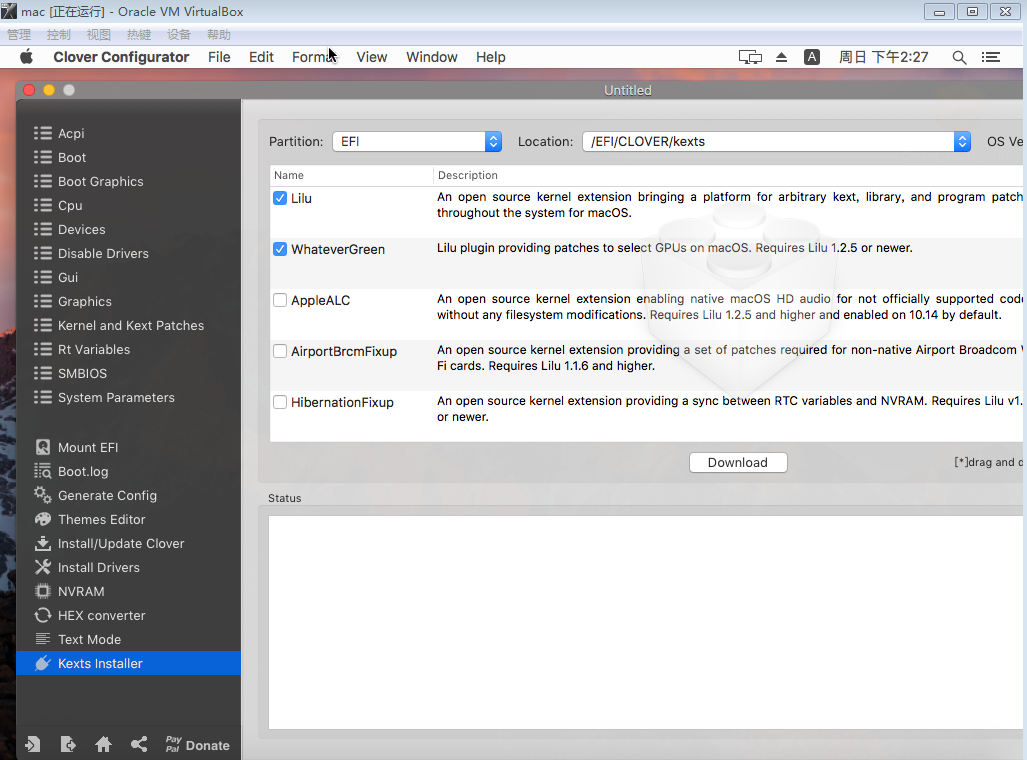Viewport: 1027px width, 760px height.
Task: Open the Edit menu
Action: [x=261, y=57]
